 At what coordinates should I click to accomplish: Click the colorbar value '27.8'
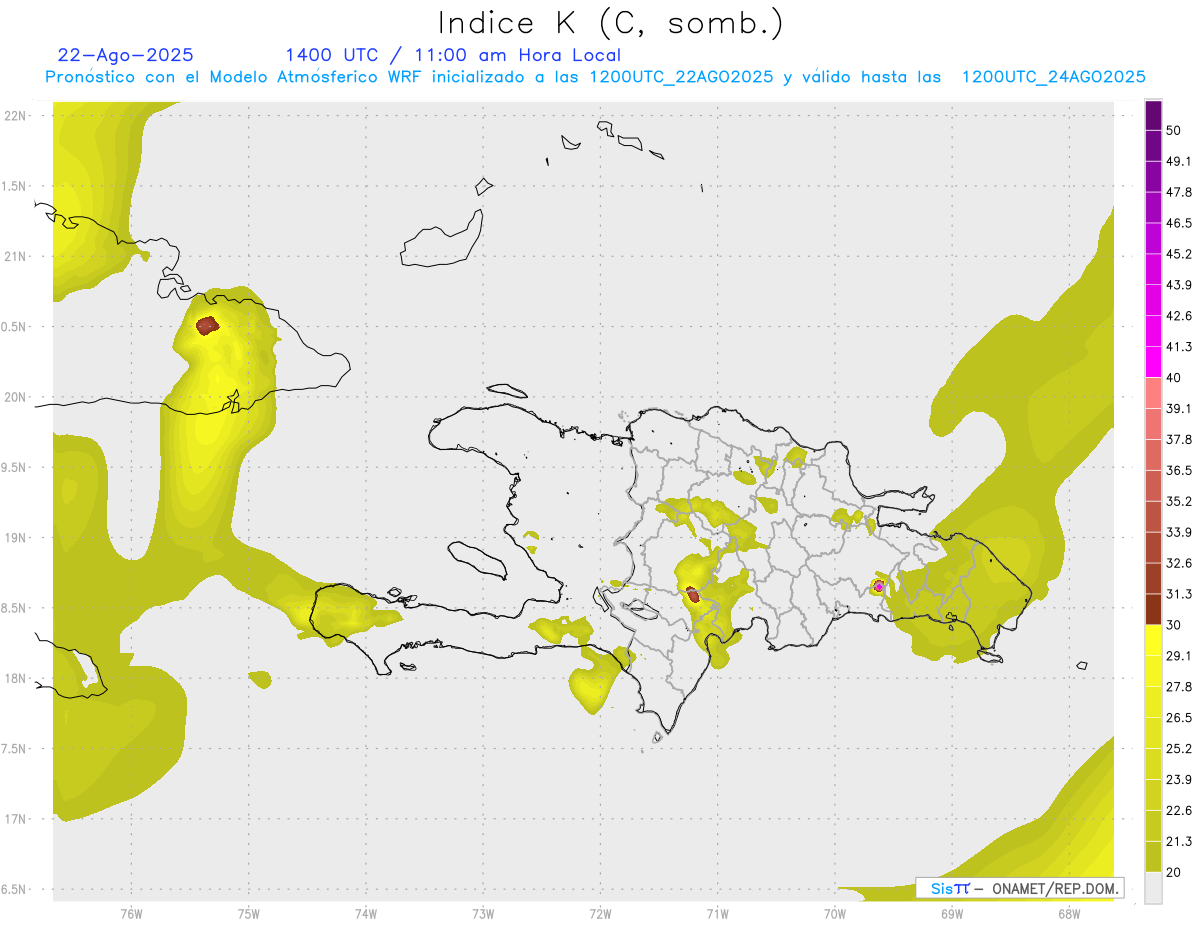[1179, 687]
